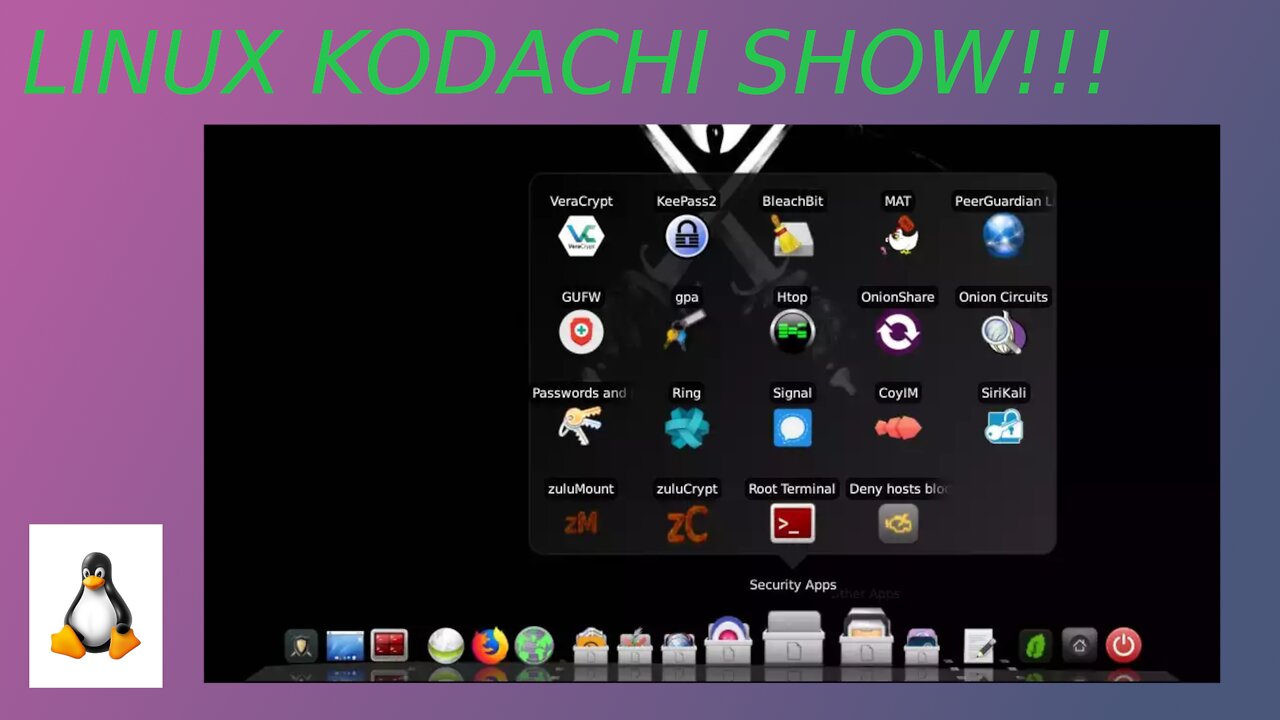Launch Onion Circuits icon
Screen dimensions: 1280x720
pyautogui.click(x=1003, y=333)
